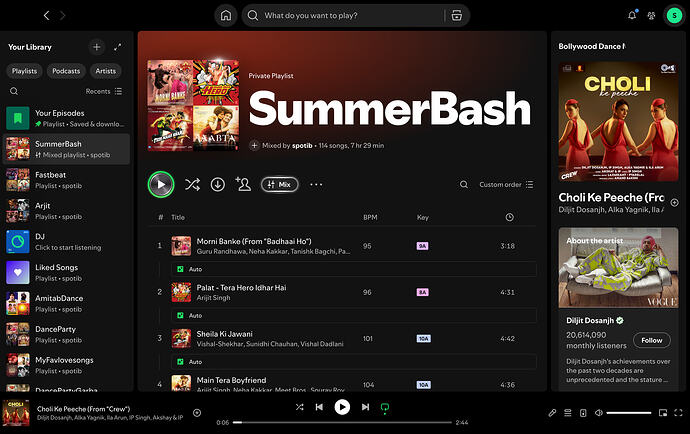
Task: Open Your Episodes in the library
Action: pyautogui.click(x=66, y=118)
